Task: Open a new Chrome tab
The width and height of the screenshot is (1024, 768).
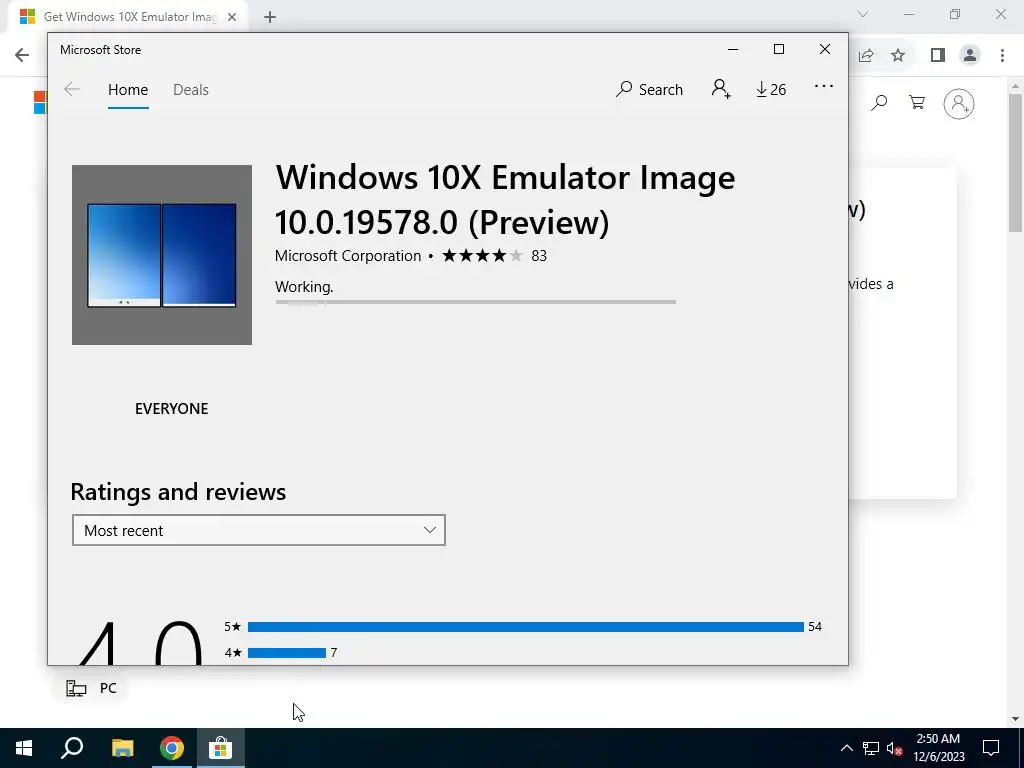Action: pyautogui.click(x=270, y=18)
